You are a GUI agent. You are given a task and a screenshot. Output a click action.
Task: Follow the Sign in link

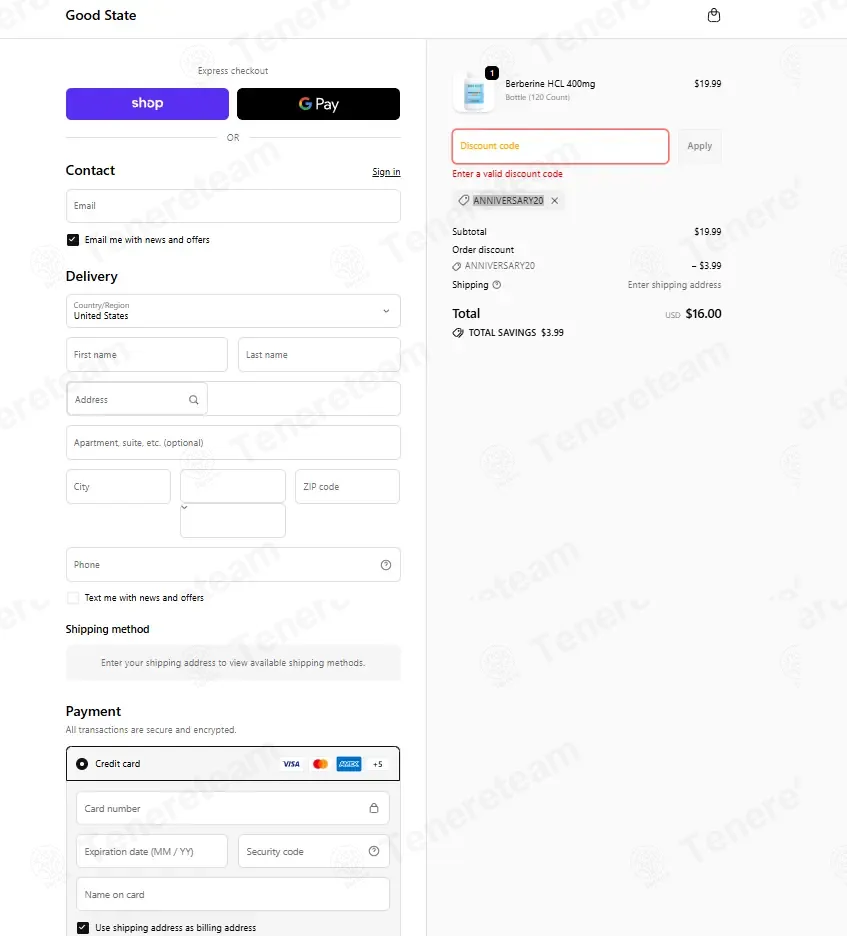[386, 172]
